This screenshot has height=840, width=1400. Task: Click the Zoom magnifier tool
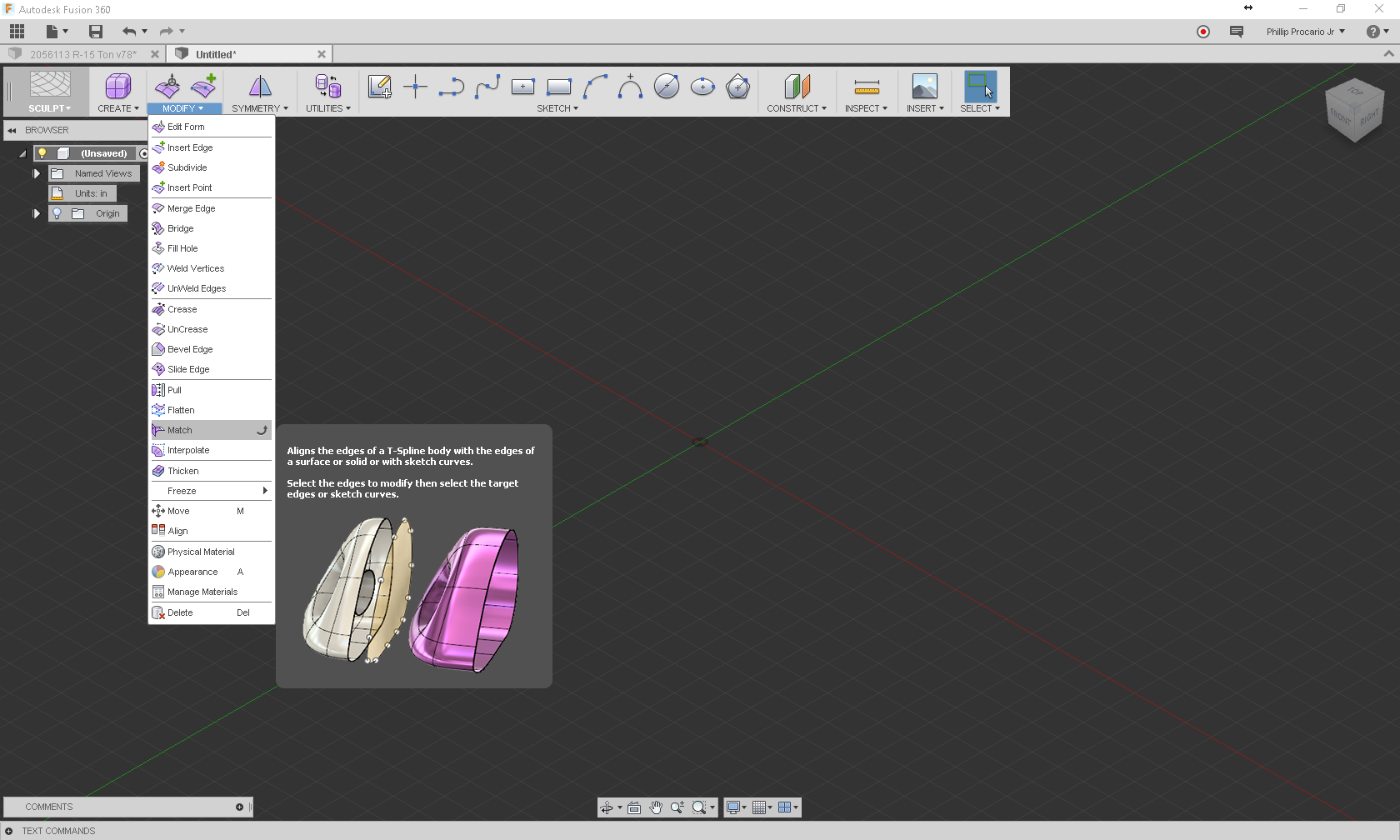(677, 807)
